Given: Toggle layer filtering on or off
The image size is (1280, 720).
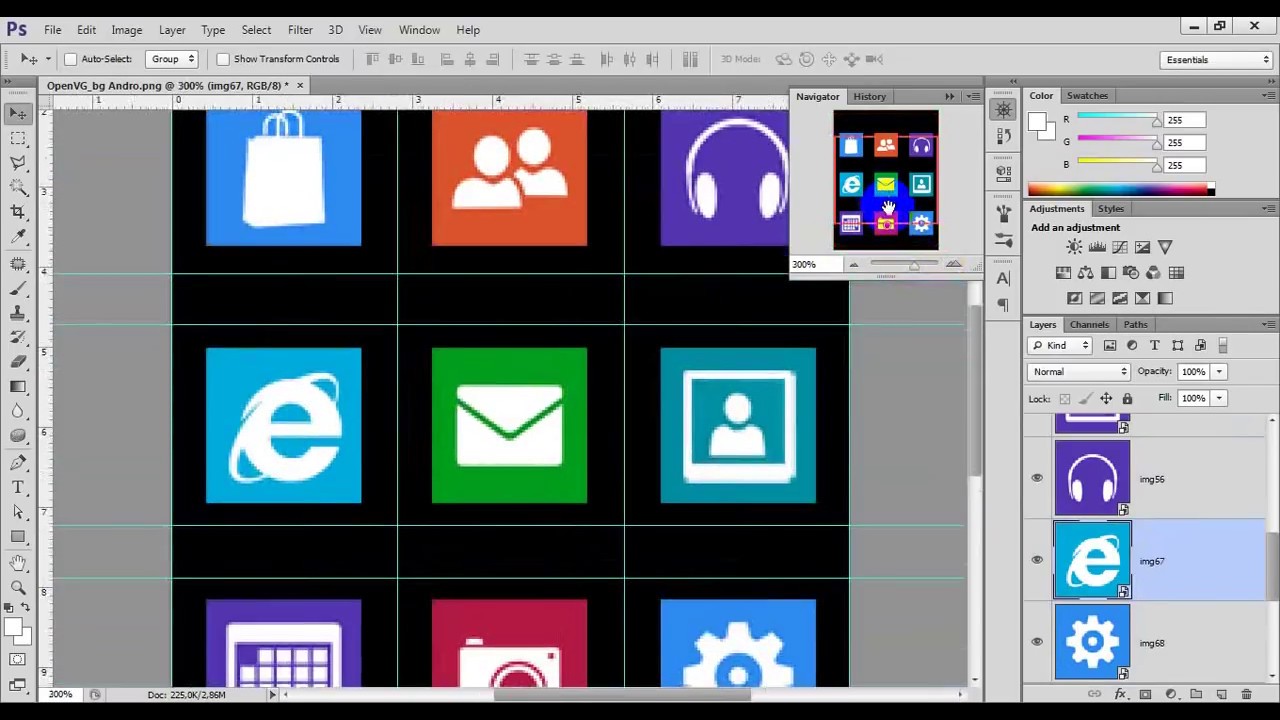Looking at the screenshot, I should click(x=1223, y=345).
